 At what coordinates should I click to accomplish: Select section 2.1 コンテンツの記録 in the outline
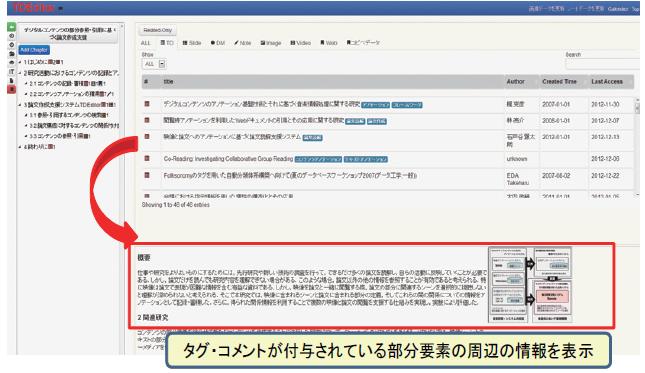[68, 83]
